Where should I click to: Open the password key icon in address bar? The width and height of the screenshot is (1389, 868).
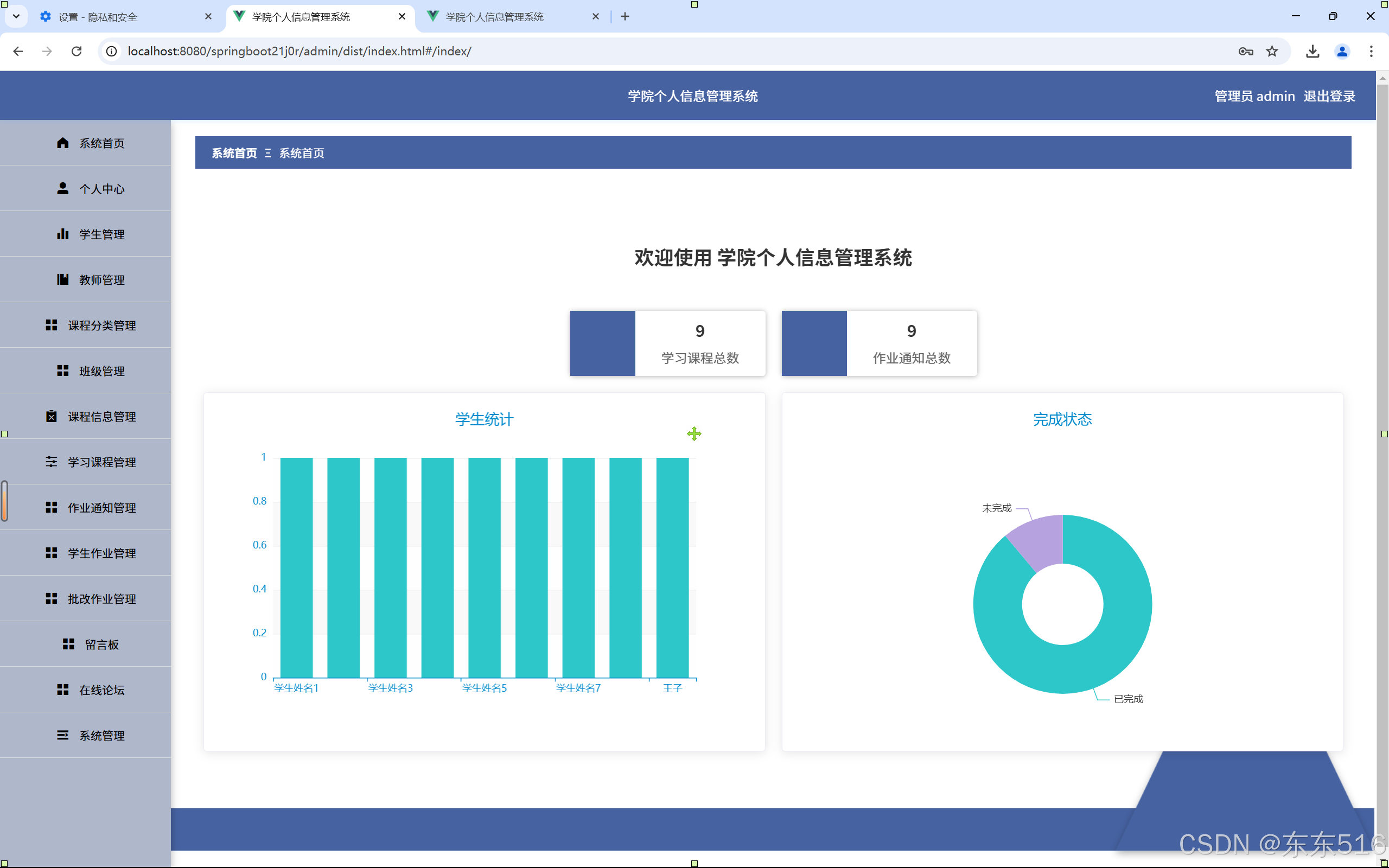(x=1245, y=51)
